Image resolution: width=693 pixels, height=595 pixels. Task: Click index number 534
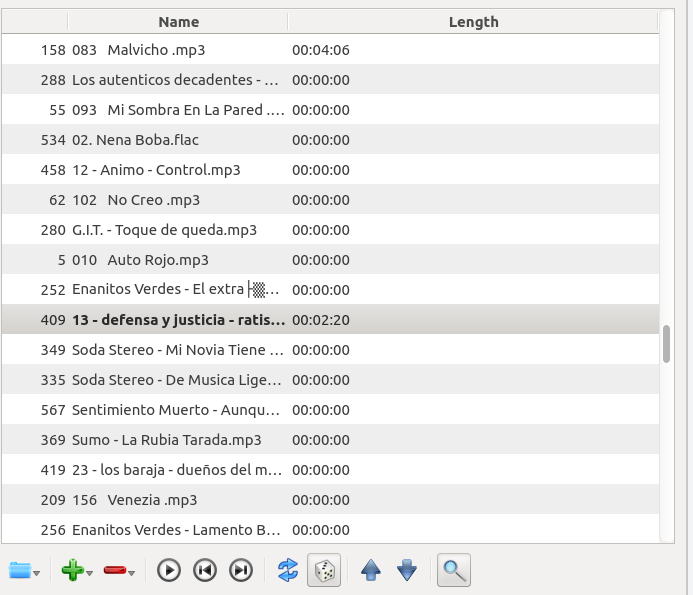pos(53,140)
